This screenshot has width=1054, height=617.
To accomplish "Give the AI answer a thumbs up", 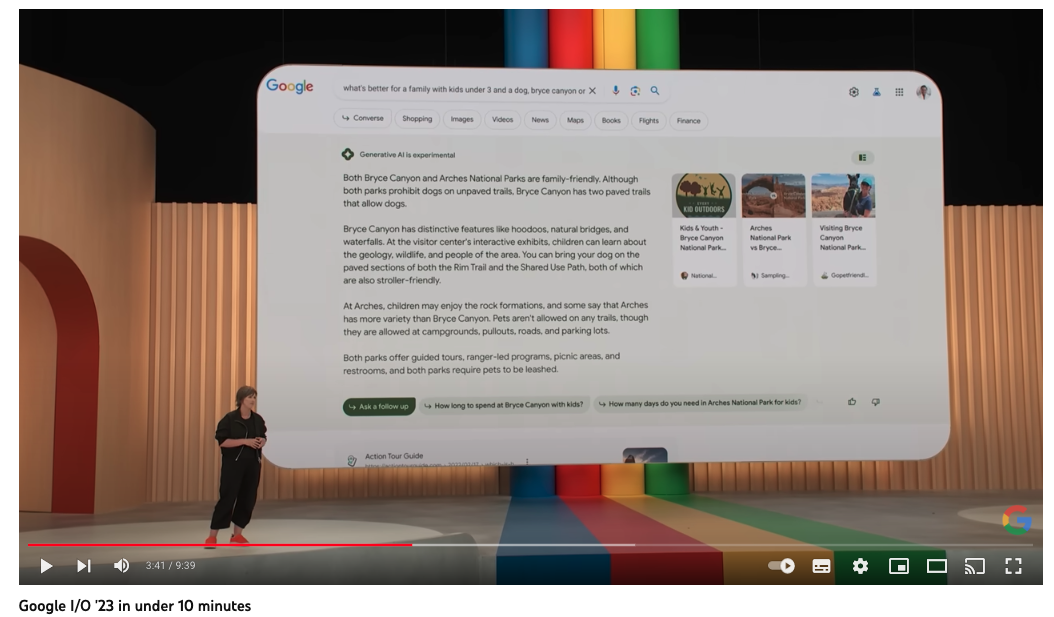I will pos(852,402).
